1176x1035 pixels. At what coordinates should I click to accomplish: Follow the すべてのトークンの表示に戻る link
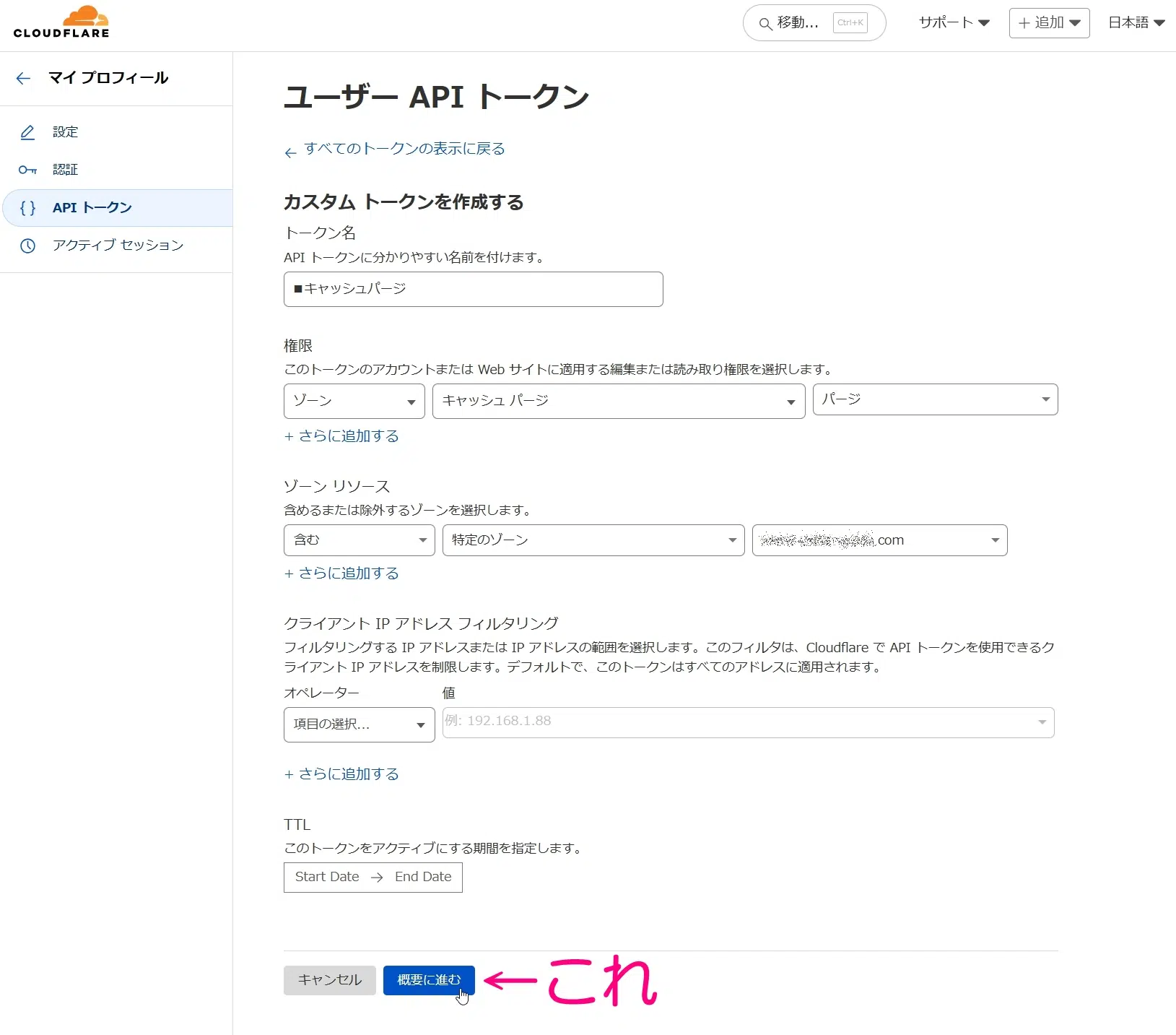pyautogui.click(x=404, y=148)
